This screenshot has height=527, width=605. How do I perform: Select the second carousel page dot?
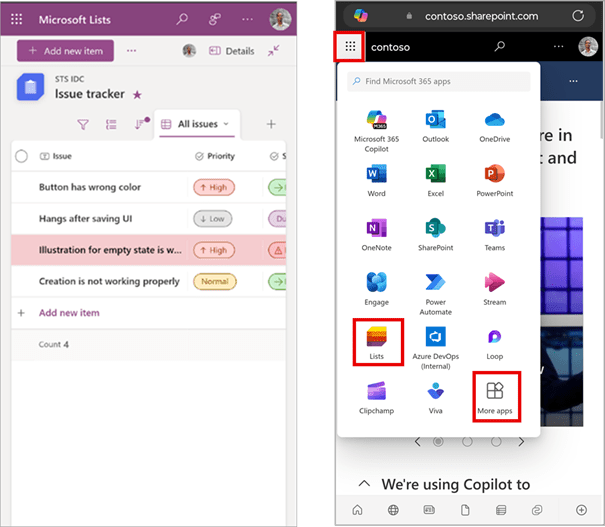466,441
